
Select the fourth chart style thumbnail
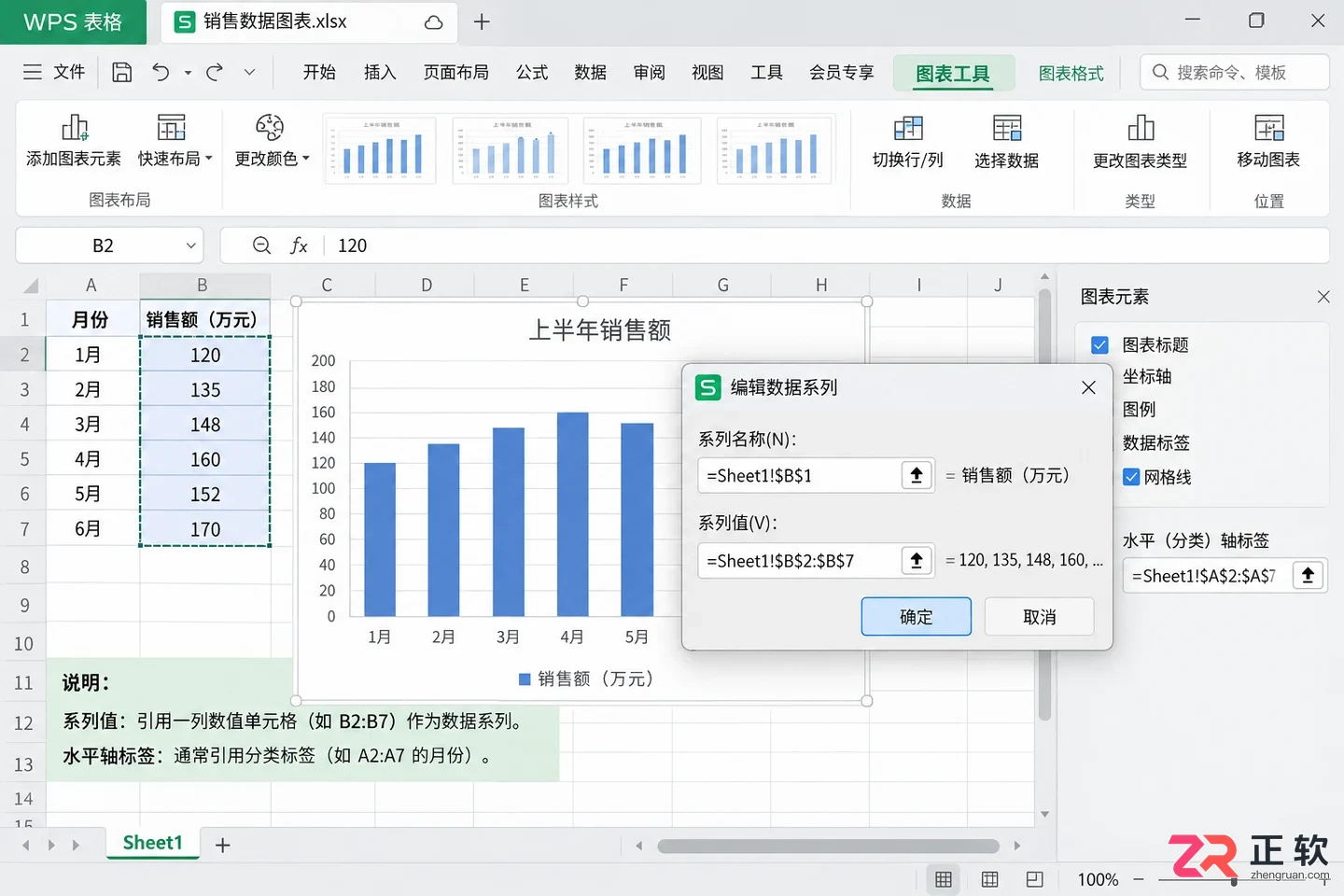coord(775,149)
